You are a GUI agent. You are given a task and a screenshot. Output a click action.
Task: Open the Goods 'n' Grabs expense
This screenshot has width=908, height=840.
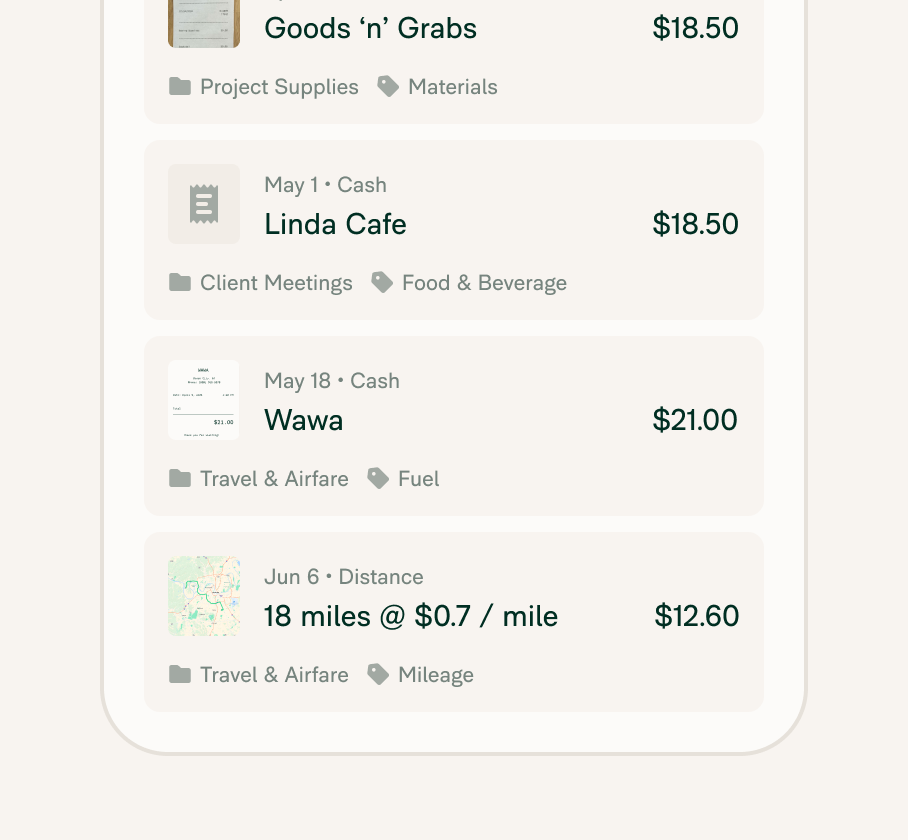point(454,61)
